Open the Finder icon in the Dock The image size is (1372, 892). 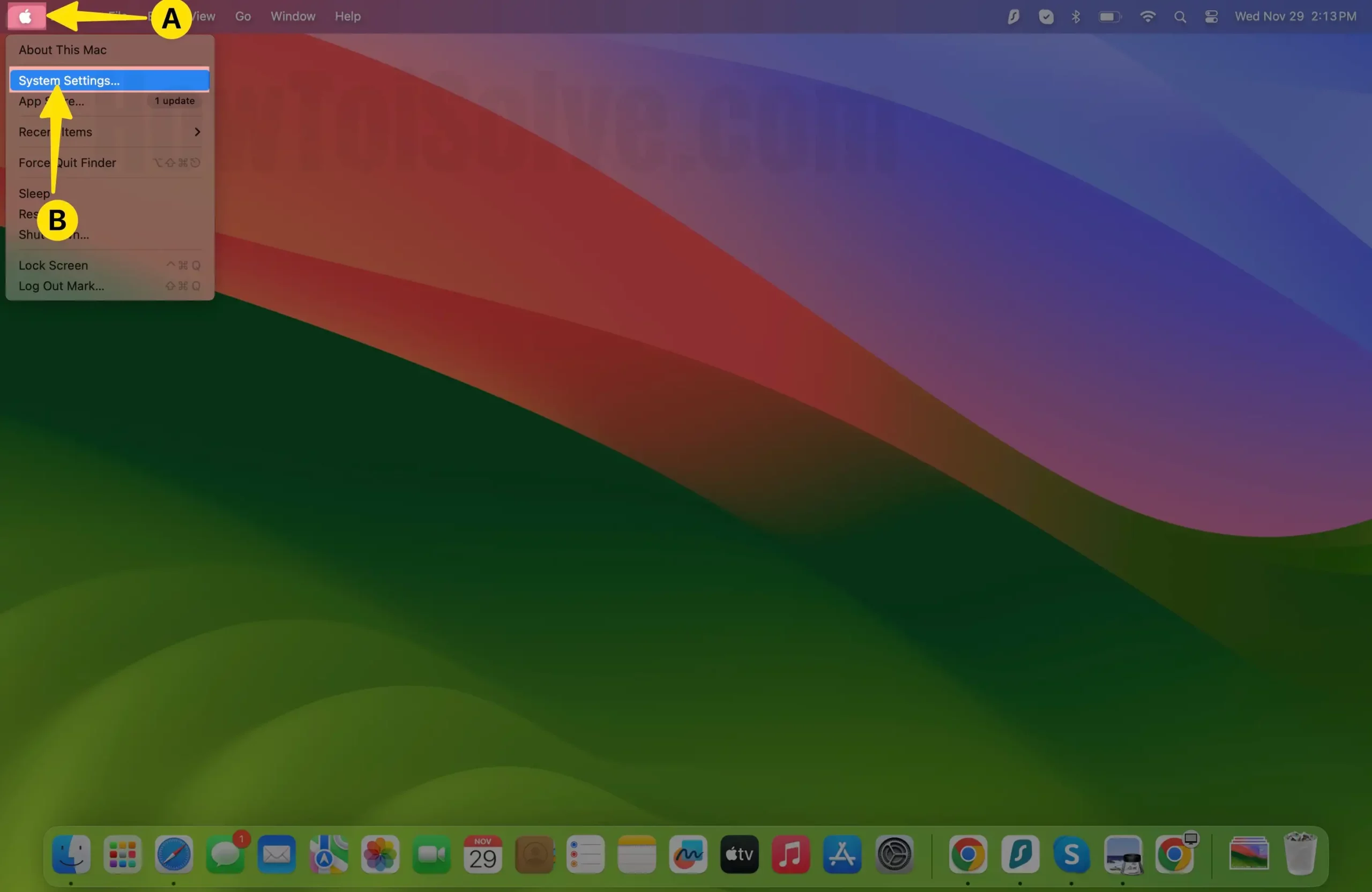coord(71,854)
